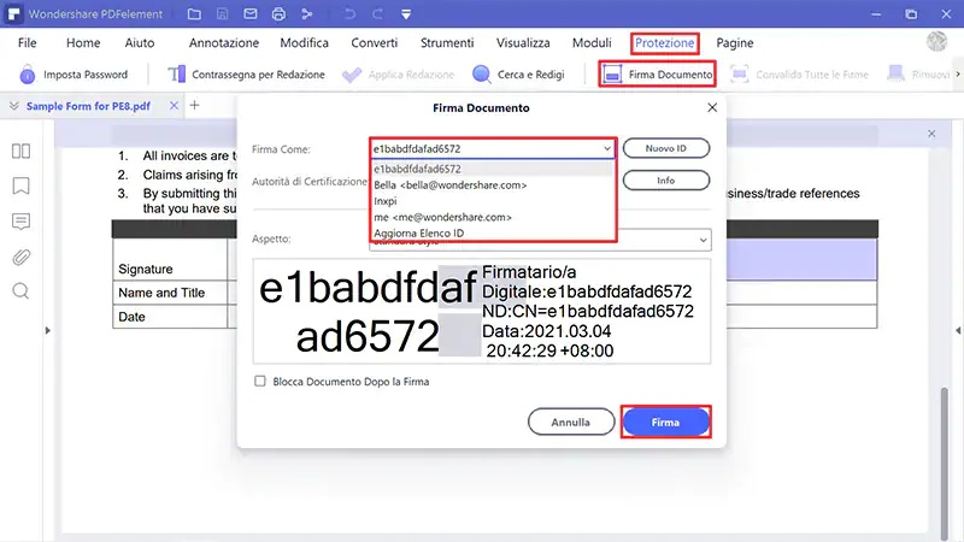Open user account avatar icon
964x542 pixels.
936,41
